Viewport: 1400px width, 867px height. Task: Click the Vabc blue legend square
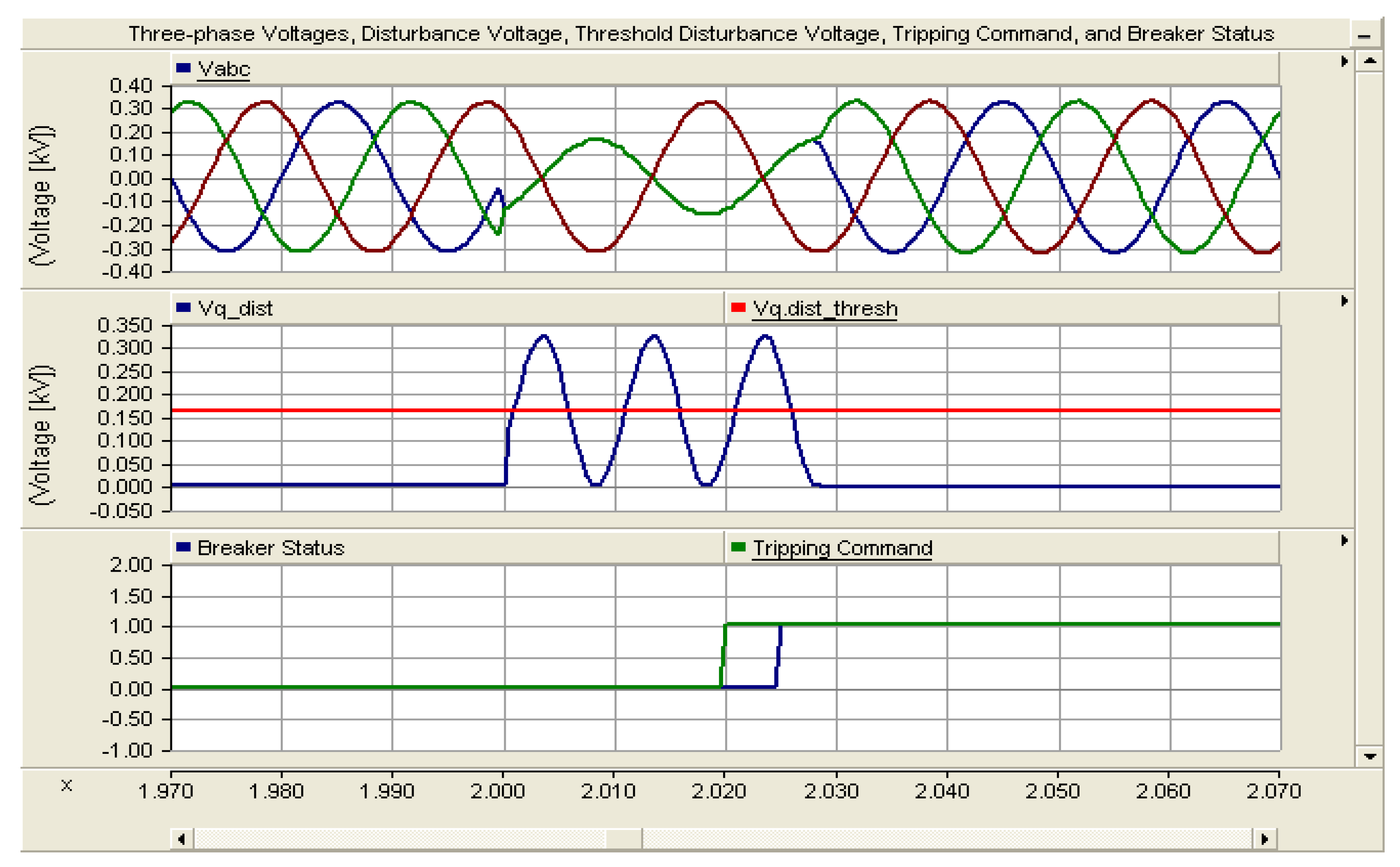coord(183,68)
